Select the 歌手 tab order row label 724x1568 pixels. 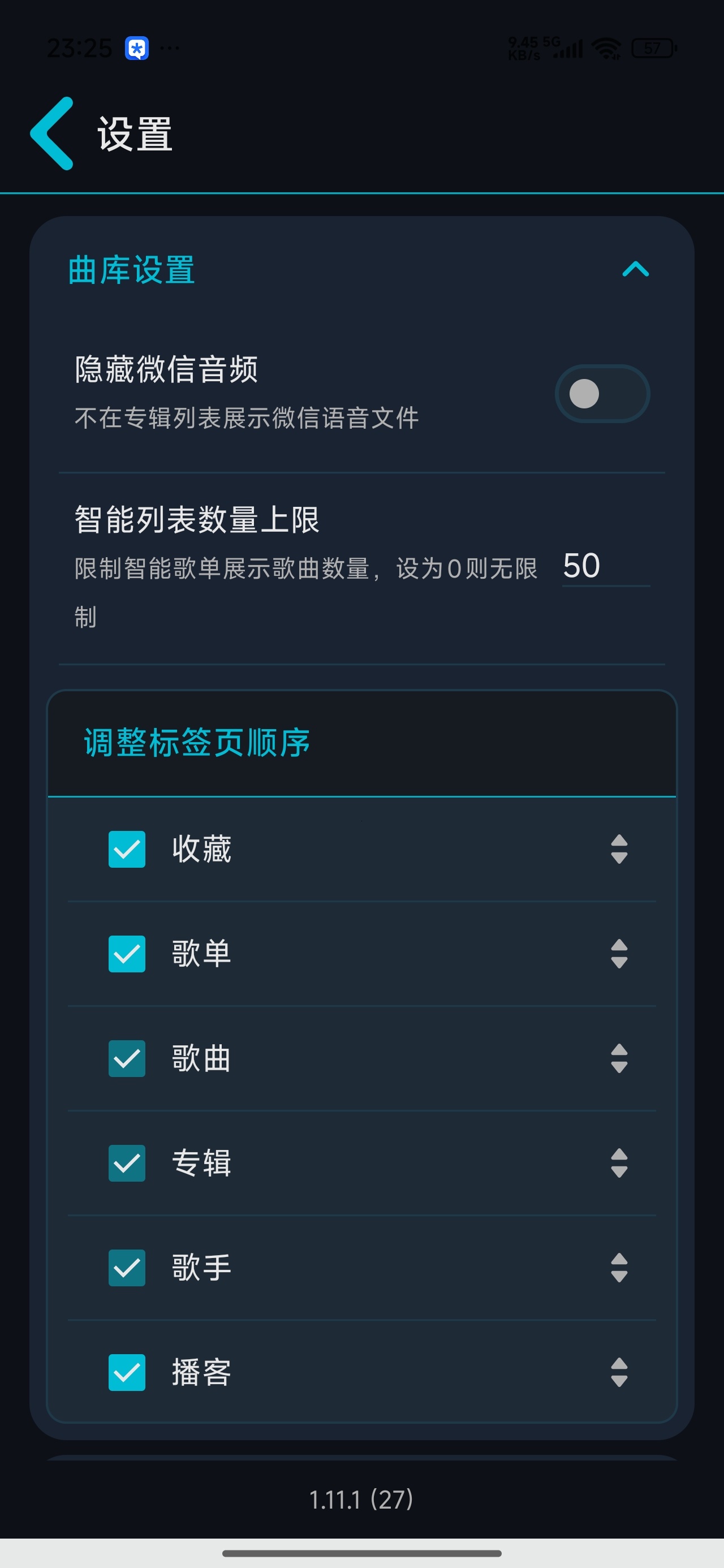[x=201, y=1267]
